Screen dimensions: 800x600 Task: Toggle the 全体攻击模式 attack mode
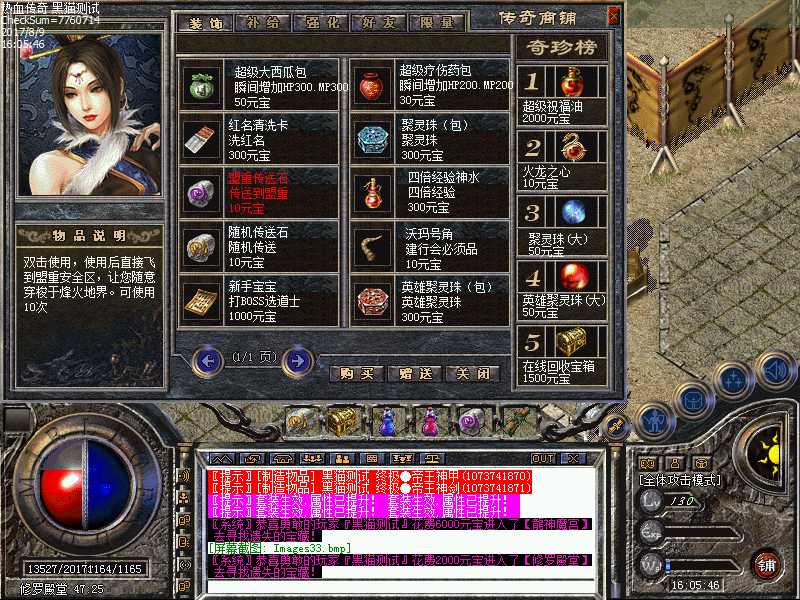pos(679,478)
